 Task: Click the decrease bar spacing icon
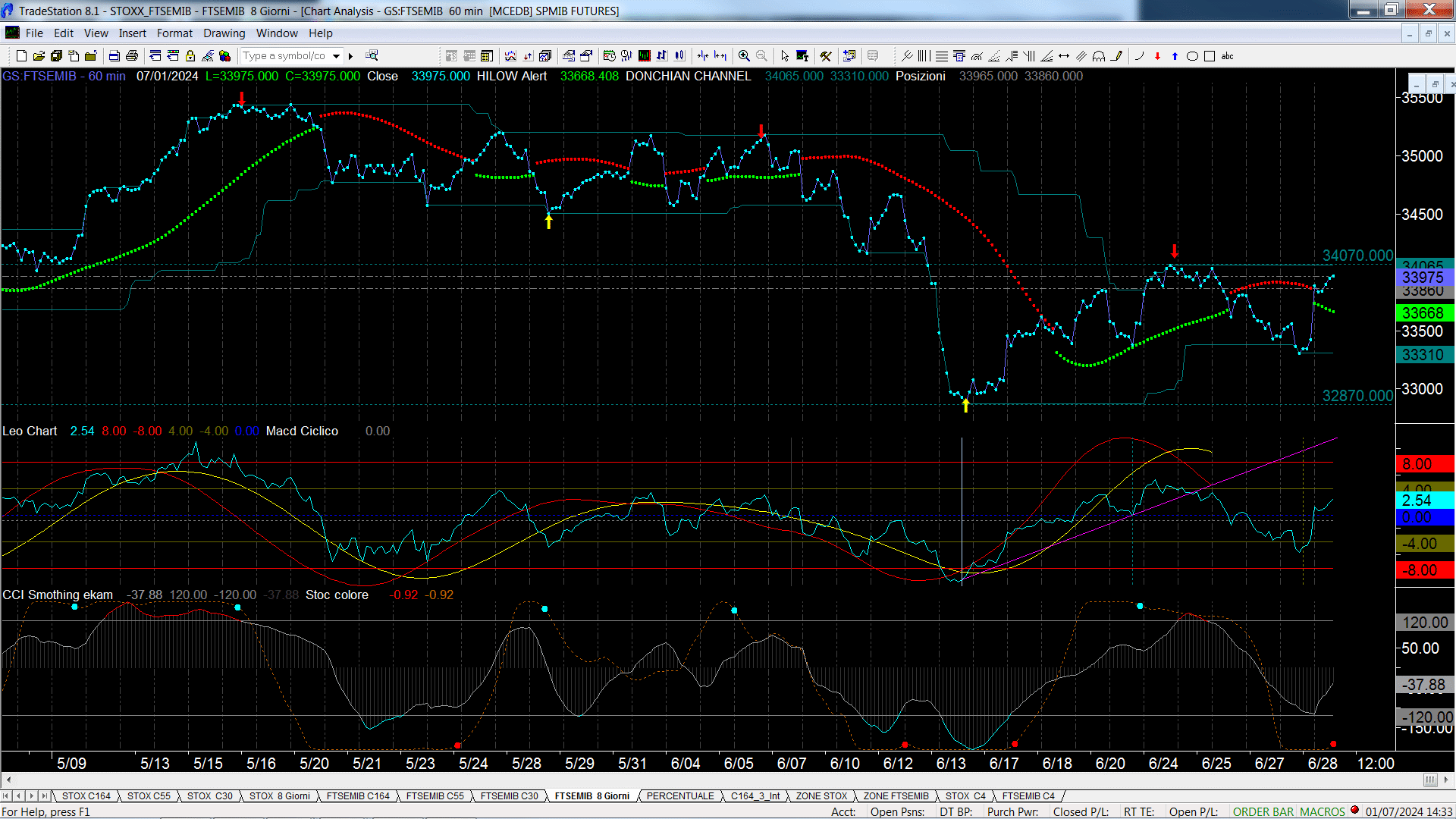(703, 55)
